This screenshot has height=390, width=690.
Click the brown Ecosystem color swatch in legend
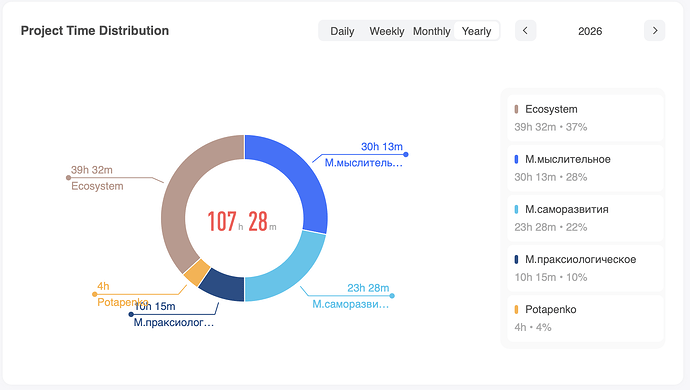[516, 109]
